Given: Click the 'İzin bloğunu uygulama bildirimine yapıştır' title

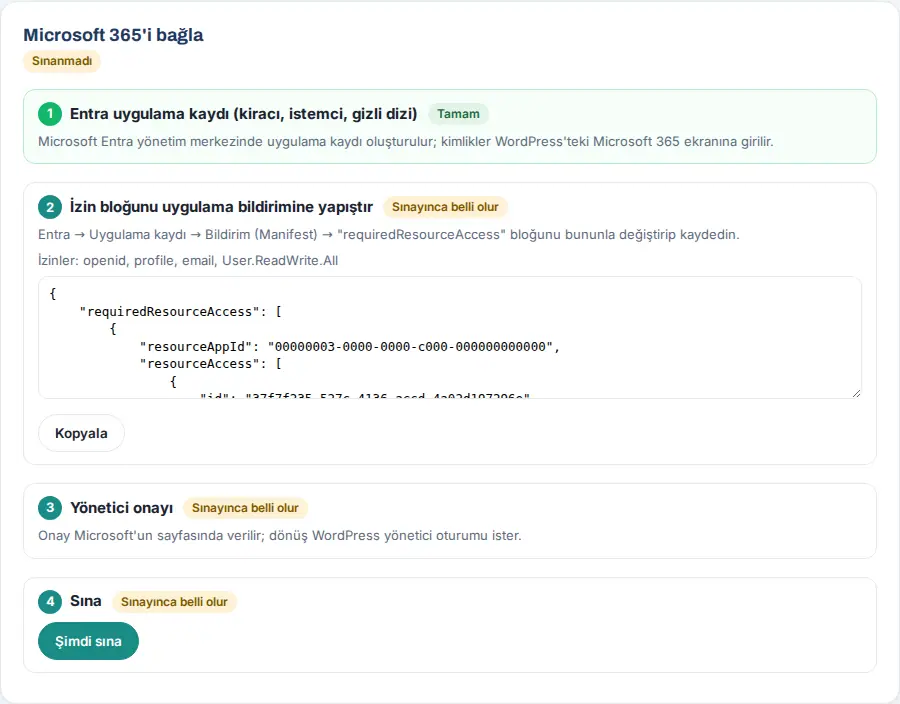Looking at the screenshot, I should coord(222,207).
